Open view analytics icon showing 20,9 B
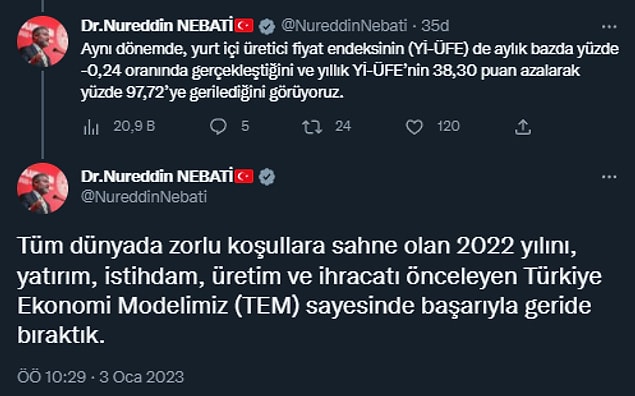The width and height of the screenshot is (635, 396). (x=91, y=127)
